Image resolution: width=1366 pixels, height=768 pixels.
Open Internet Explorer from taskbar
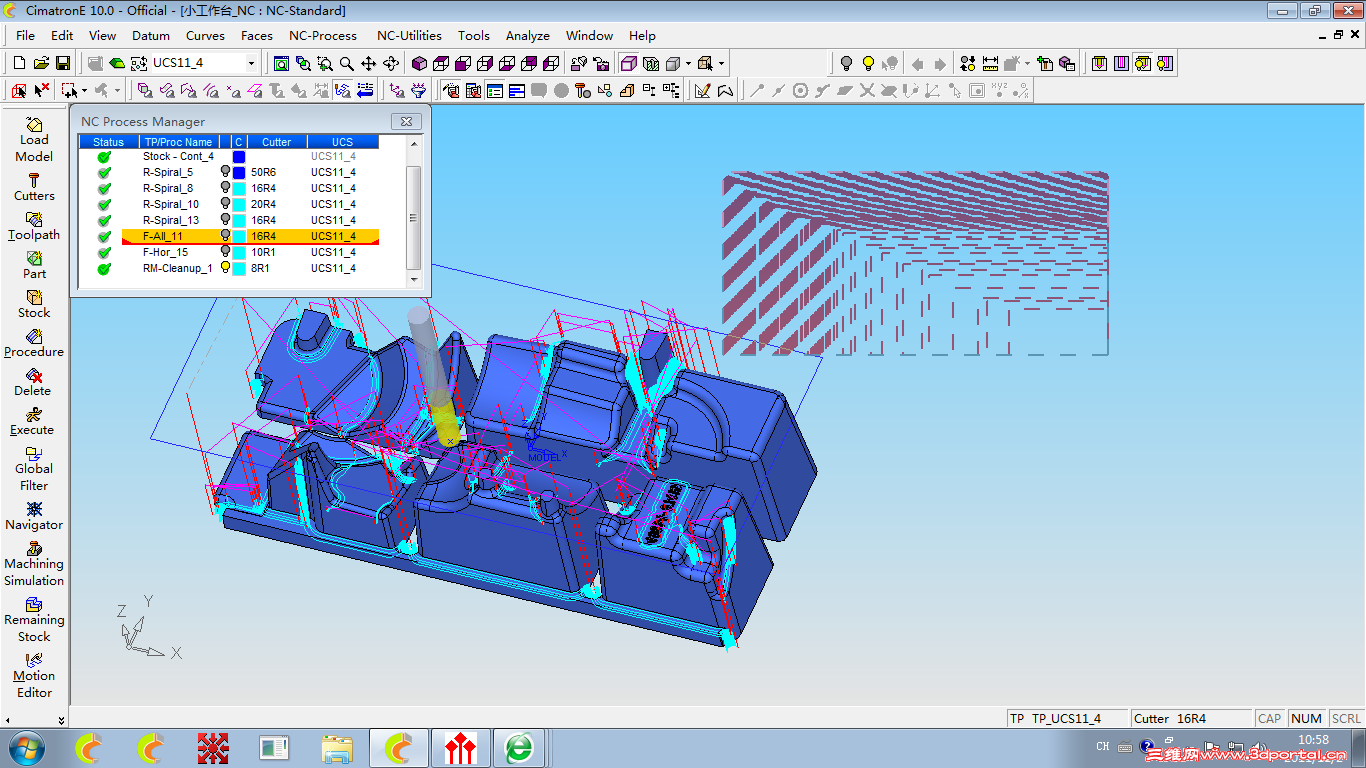click(x=519, y=748)
